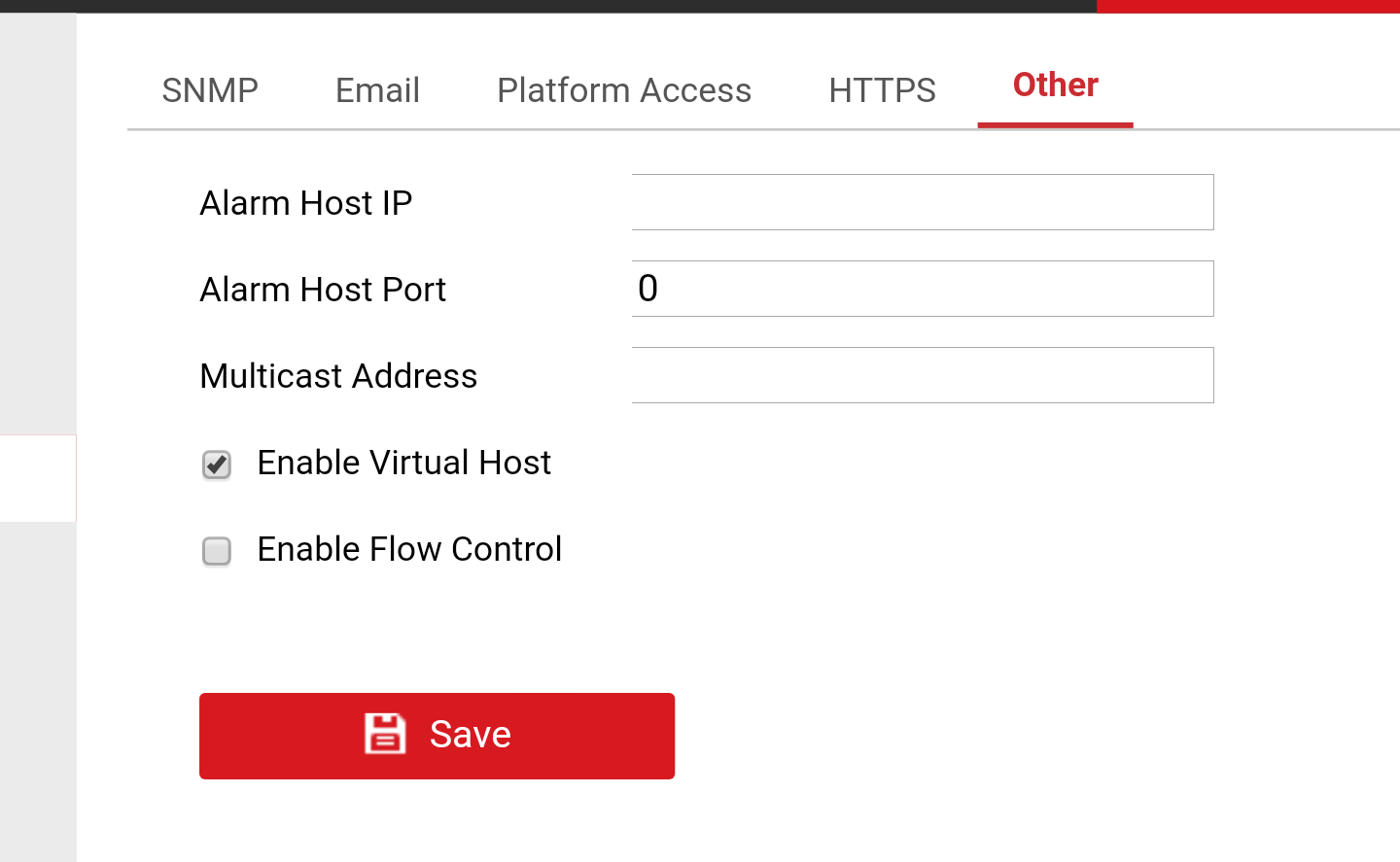Click the 'Enable Virtual Host' label text
This screenshot has width=1400, height=862.
pos(403,463)
